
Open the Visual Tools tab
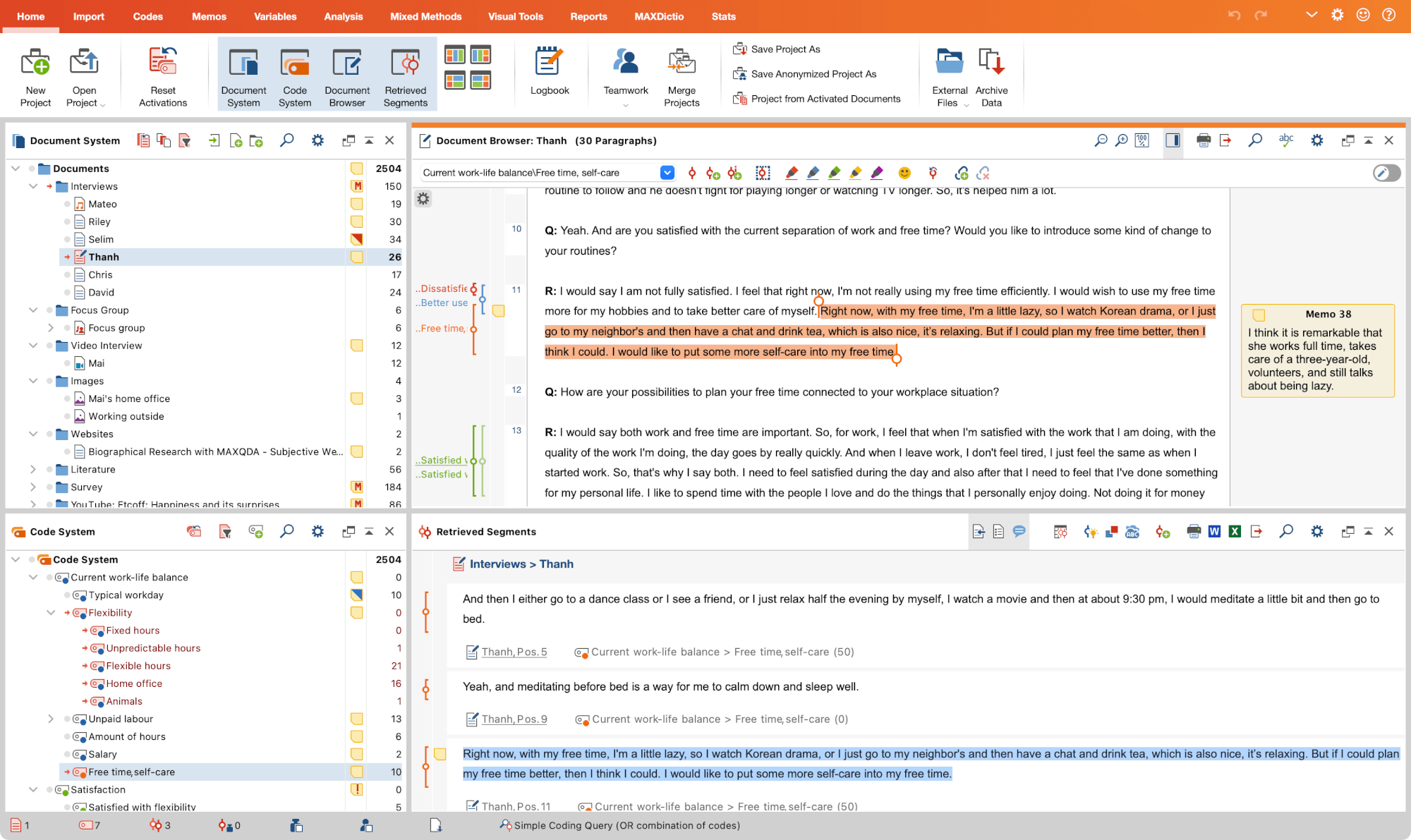coord(516,16)
